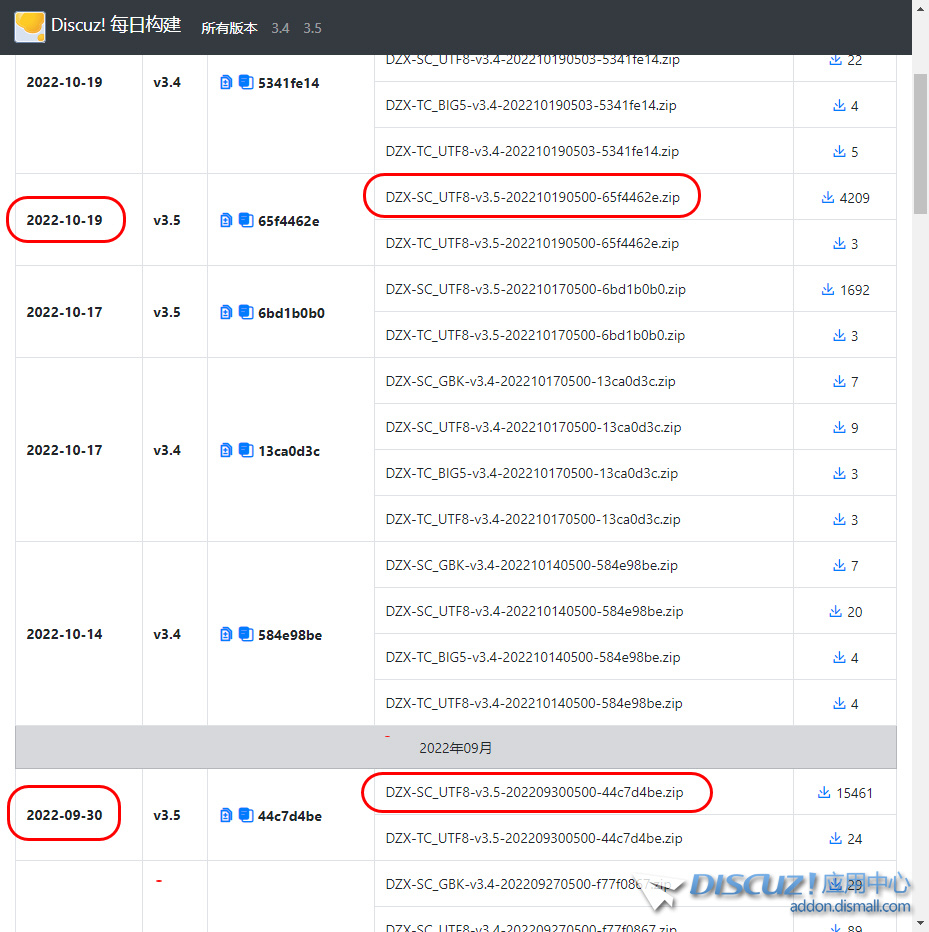Open the 所有版本 navigation item
Image resolution: width=929 pixels, height=932 pixels.
[x=229, y=28]
